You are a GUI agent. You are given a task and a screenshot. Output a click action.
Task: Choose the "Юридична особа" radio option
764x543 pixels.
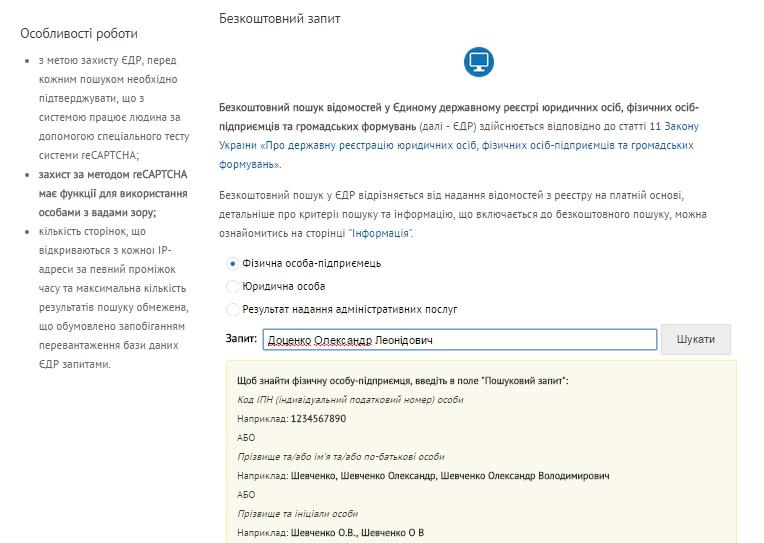tap(233, 287)
